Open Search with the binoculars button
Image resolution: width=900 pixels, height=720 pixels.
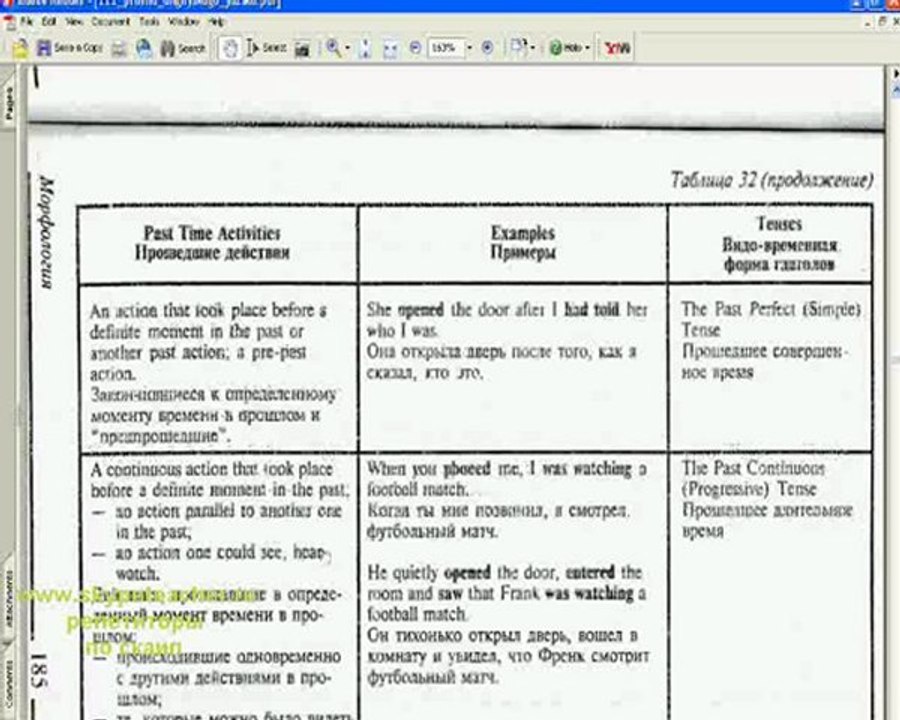click(183, 48)
